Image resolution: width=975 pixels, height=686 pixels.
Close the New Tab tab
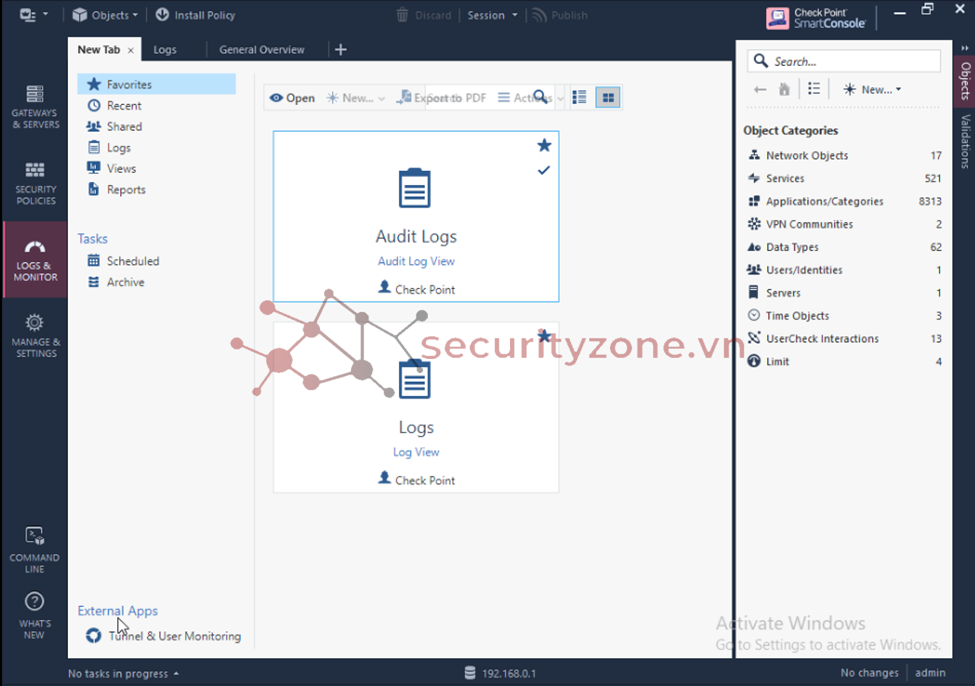coord(131,50)
